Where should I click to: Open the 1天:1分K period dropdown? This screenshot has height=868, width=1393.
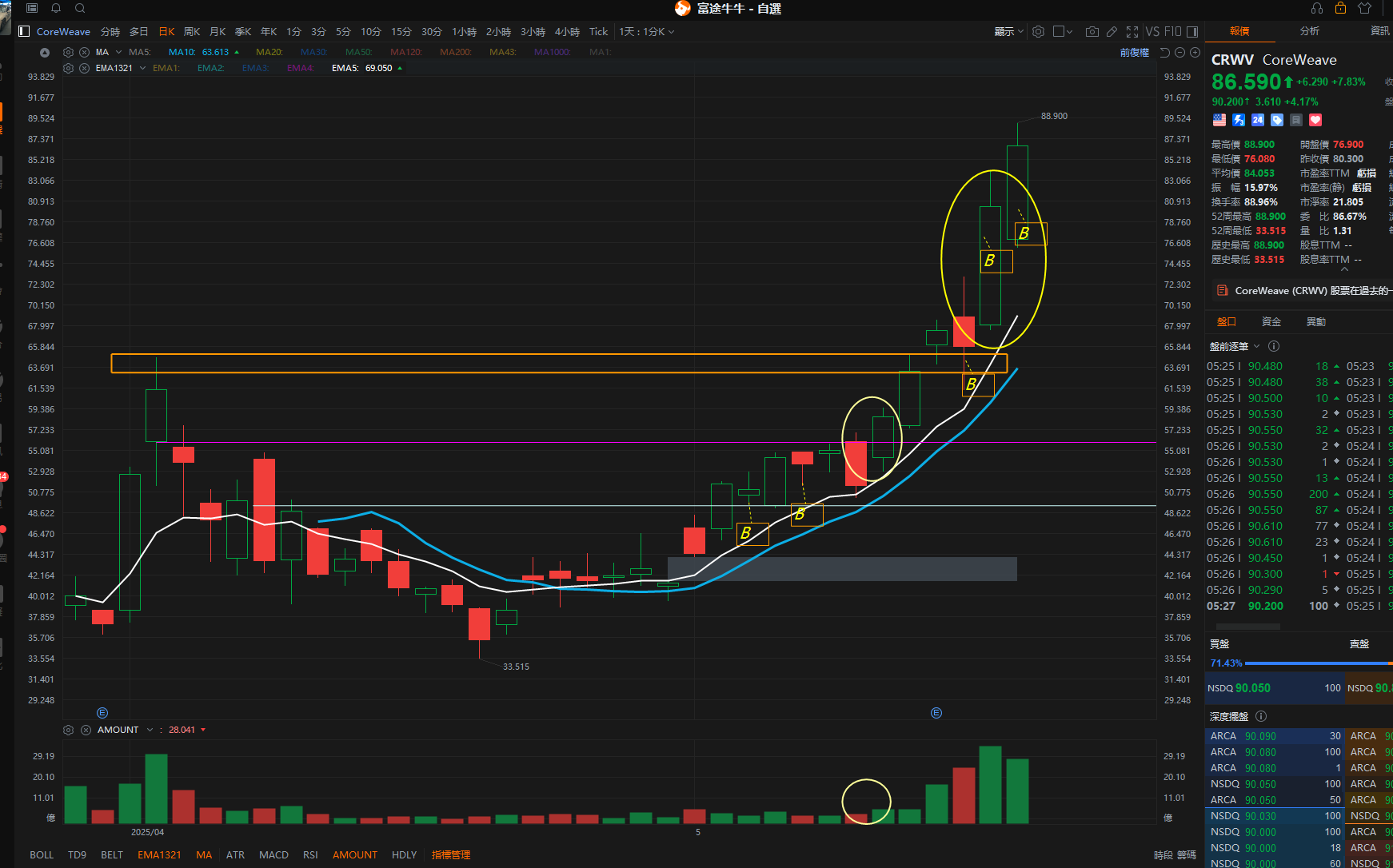tap(647, 32)
